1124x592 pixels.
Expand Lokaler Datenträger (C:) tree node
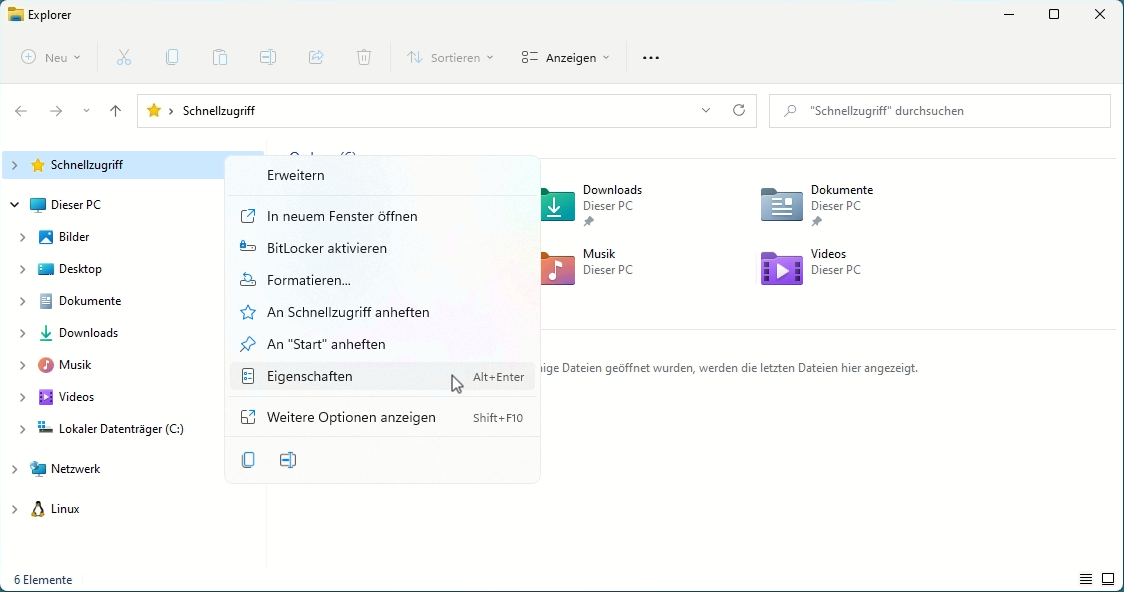[22, 429]
